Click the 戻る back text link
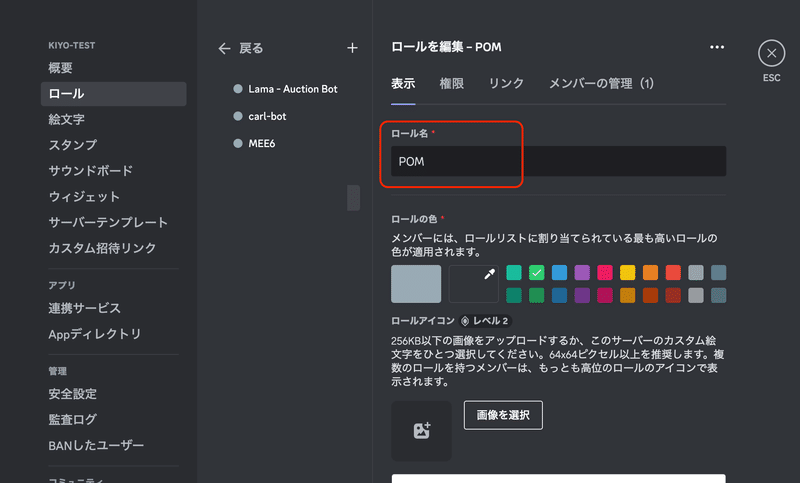 pos(251,48)
